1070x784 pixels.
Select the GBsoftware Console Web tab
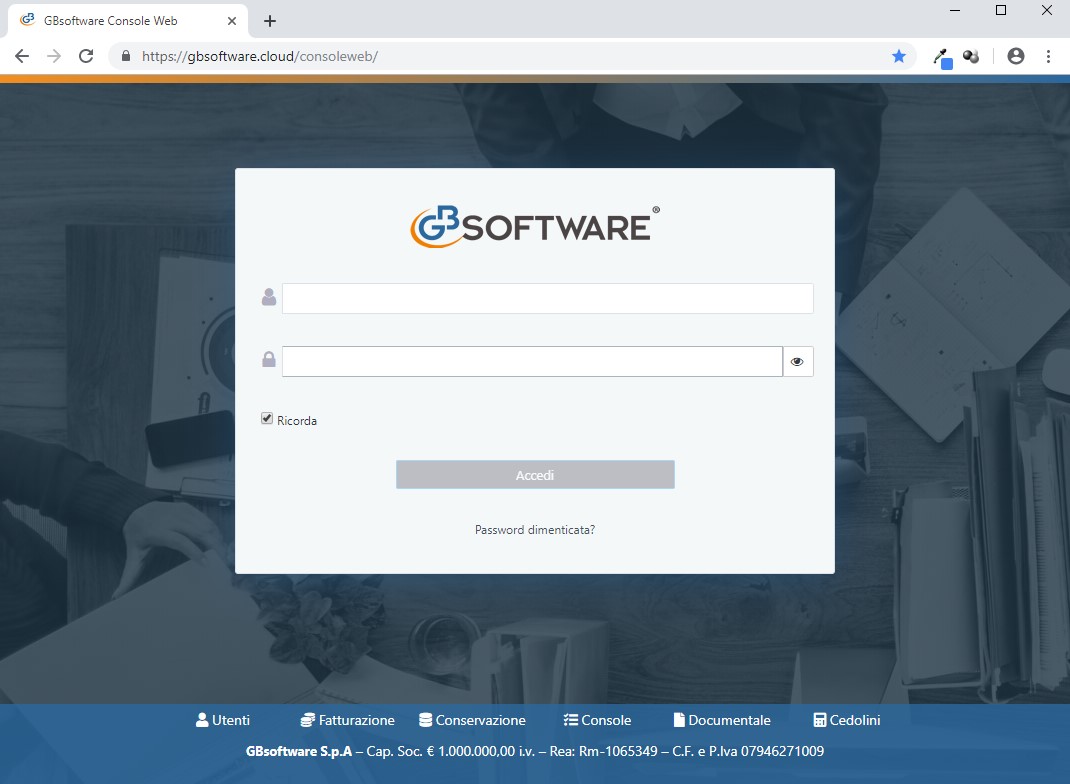[128, 21]
